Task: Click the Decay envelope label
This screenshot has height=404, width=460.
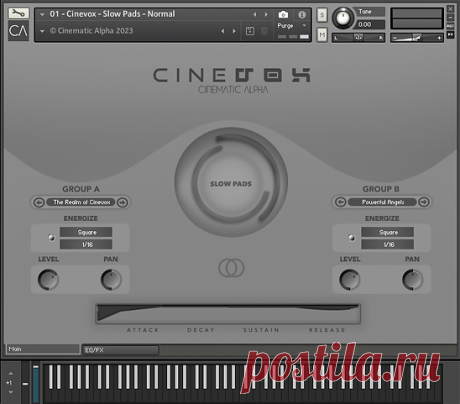Action: (x=201, y=330)
